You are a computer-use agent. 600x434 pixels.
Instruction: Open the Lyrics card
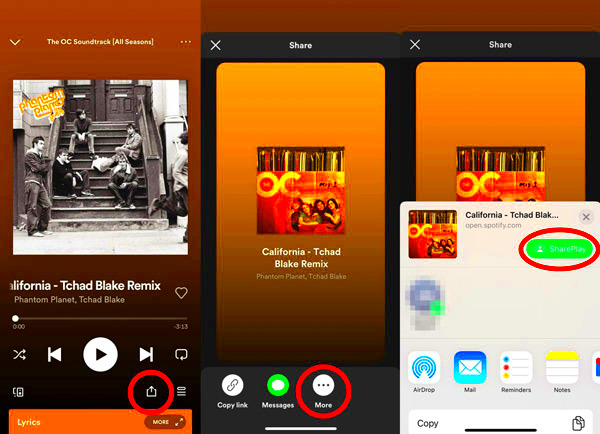point(100,422)
